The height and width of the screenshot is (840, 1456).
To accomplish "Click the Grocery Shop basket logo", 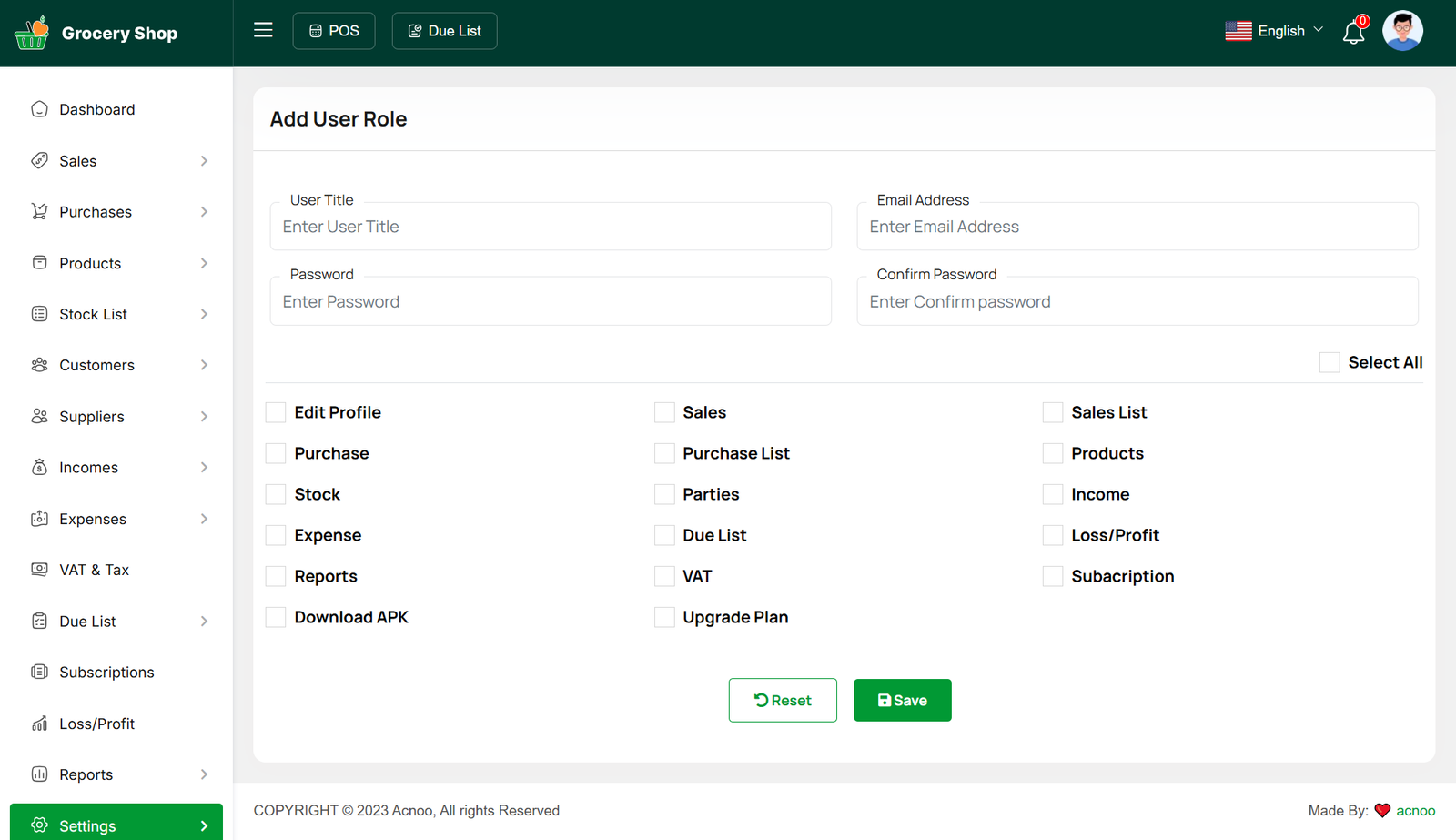I will pyautogui.click(x=32, y=33).
